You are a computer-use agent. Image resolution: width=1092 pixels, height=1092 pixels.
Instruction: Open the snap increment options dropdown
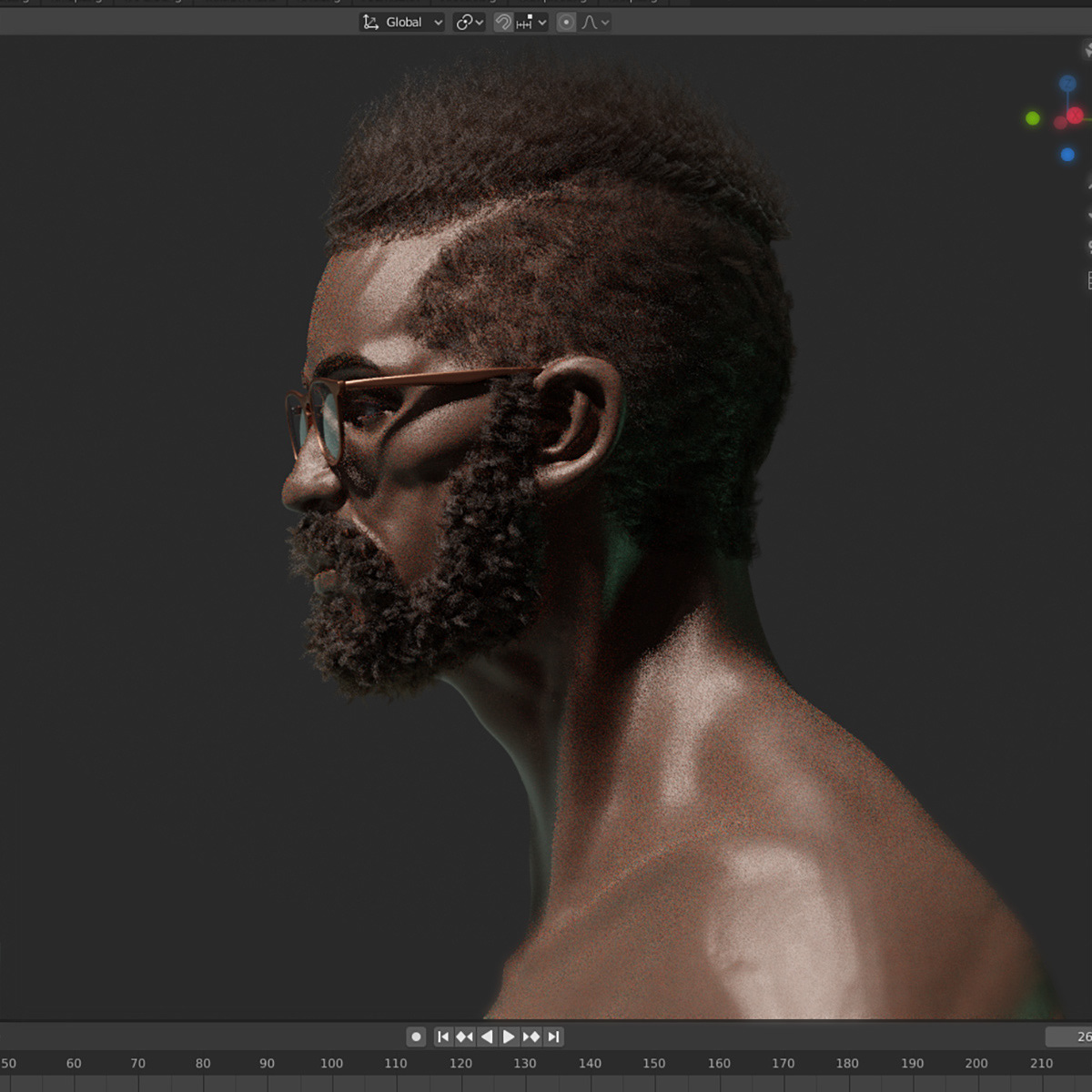point(532,22)
